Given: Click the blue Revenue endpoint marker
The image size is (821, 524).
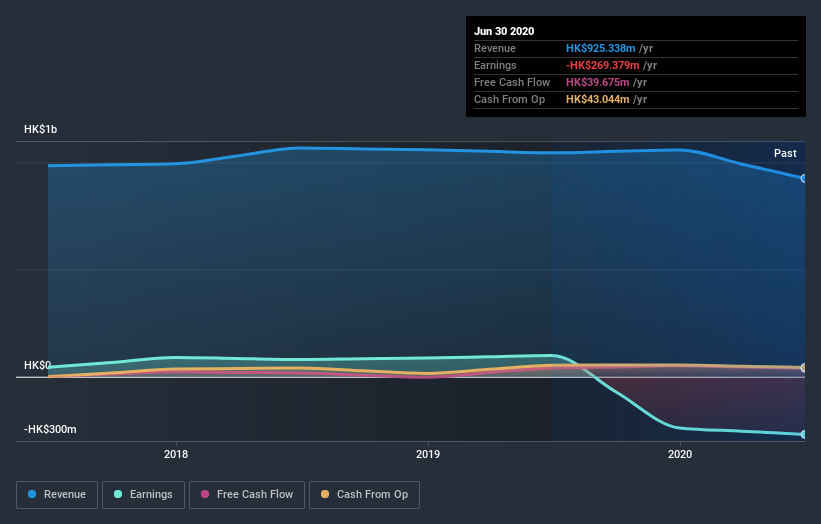Looking at the screenshot, I should pyautogui.click(x=803, y=179).
